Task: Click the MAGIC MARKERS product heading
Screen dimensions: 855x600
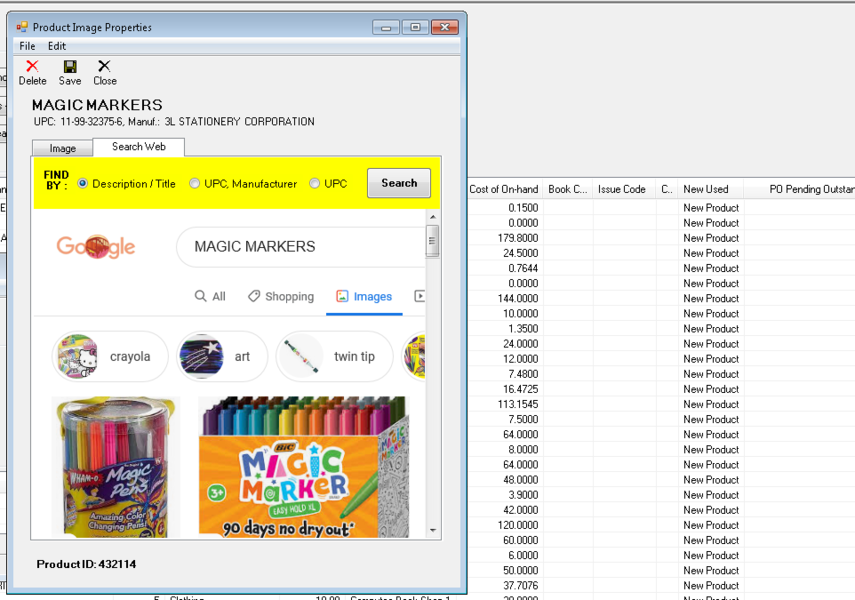Action: (97, 105)
